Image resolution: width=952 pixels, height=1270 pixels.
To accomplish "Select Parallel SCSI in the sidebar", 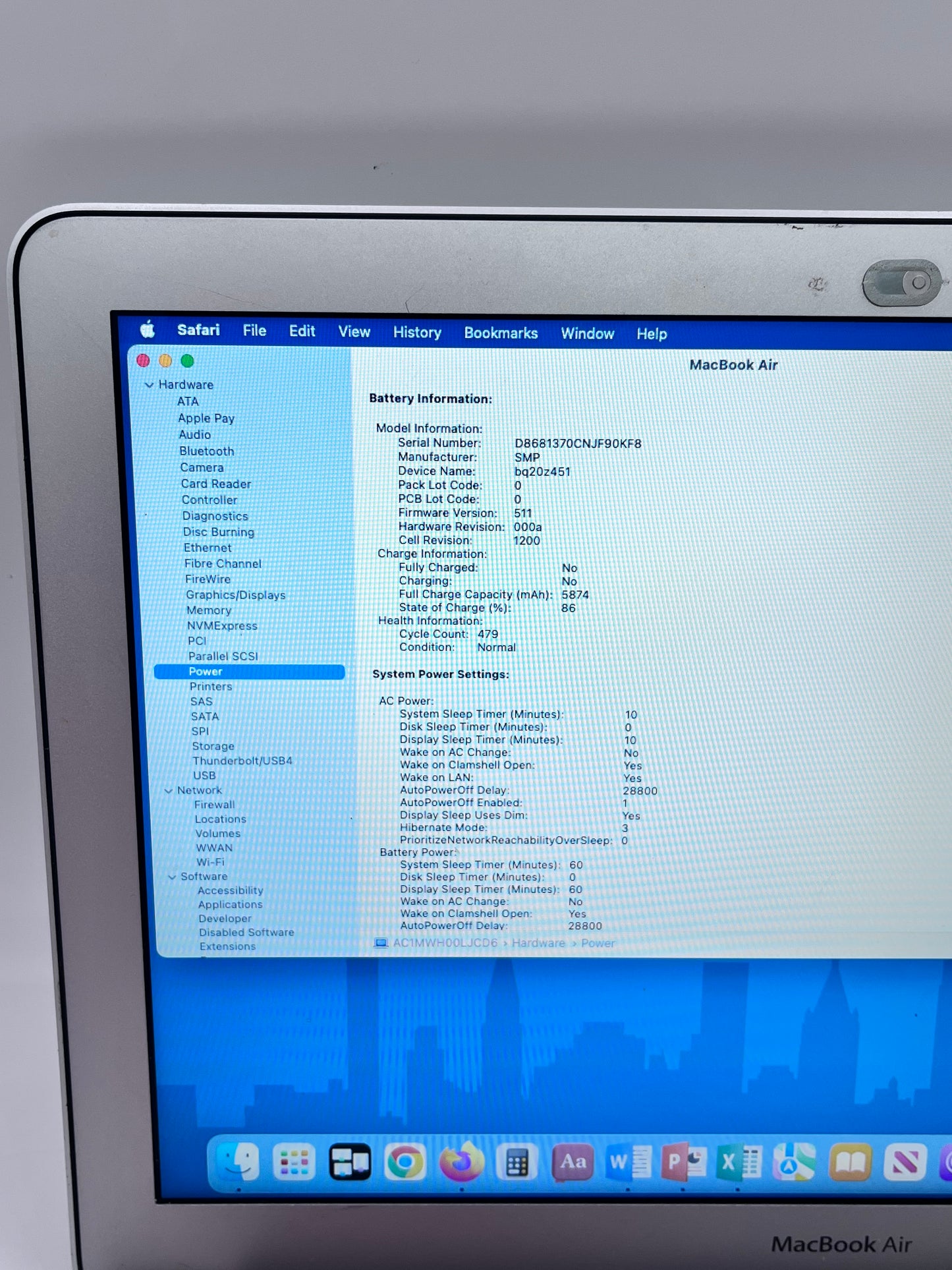I will [x=223, y=656].
